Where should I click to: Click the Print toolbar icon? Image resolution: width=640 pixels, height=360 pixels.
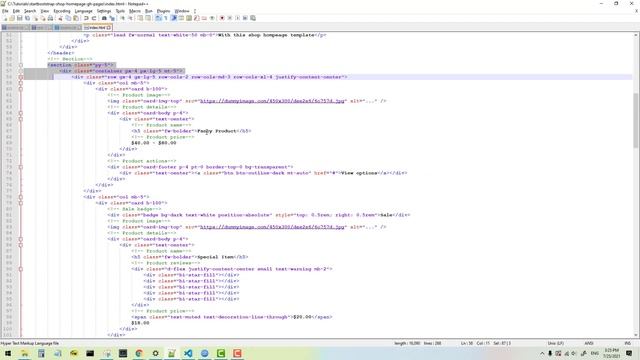coord(50,18)
